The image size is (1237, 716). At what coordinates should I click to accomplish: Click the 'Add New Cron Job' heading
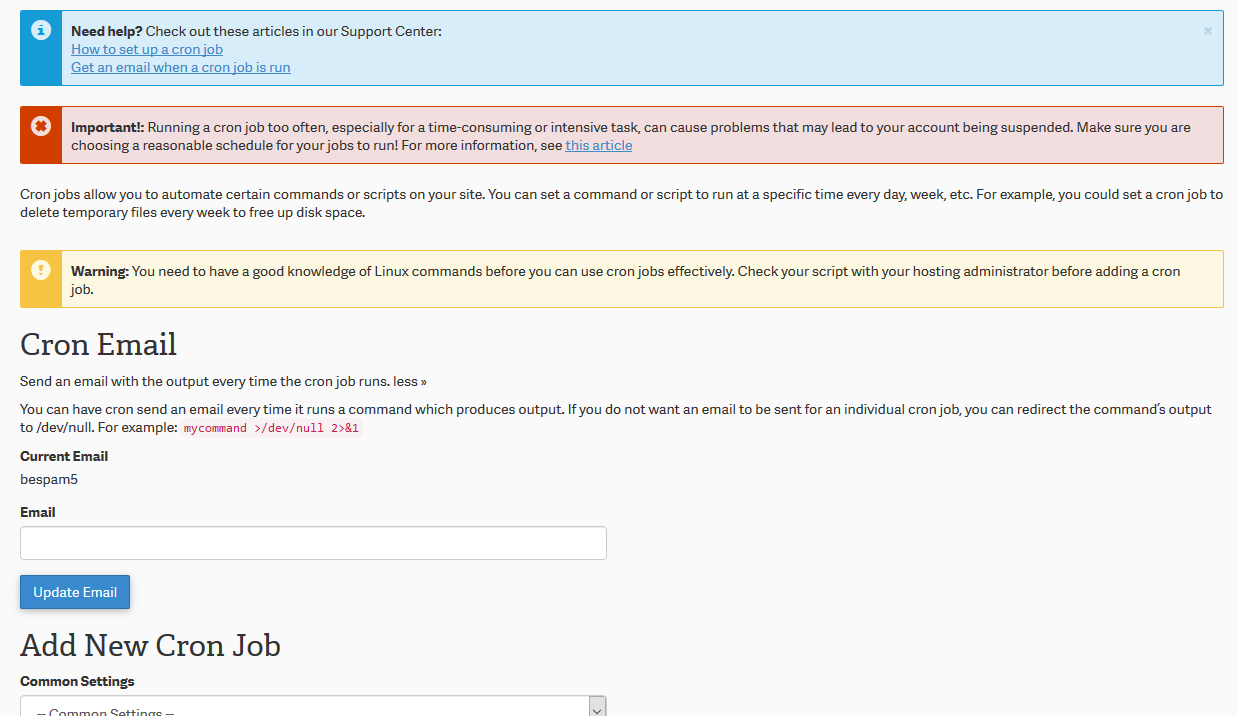pos(150,645)
